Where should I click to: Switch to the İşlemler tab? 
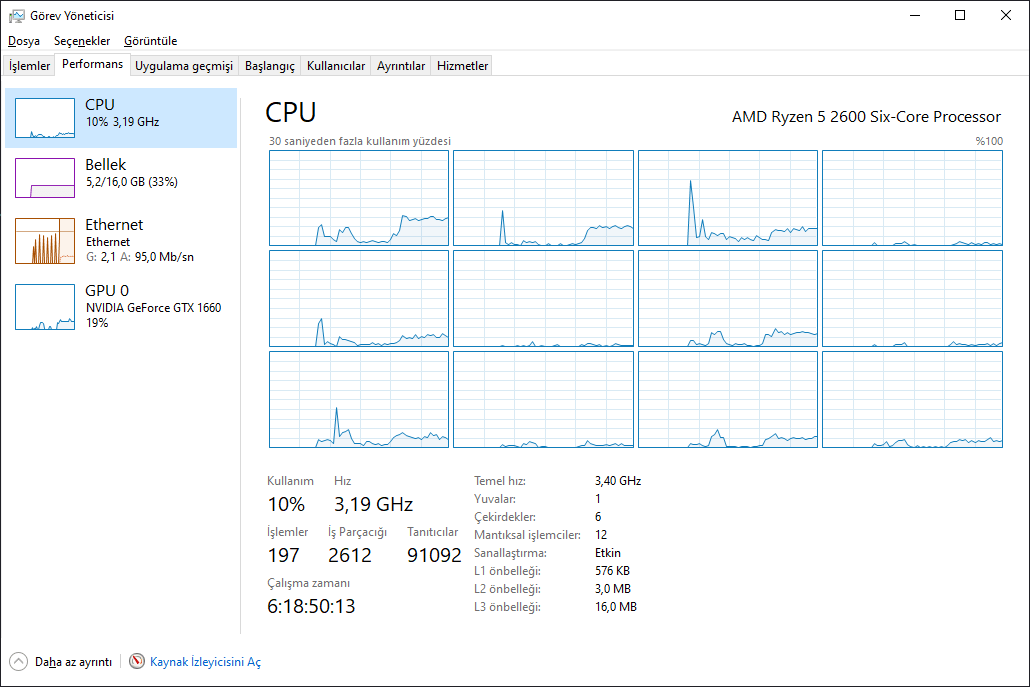tap(29, 66)
